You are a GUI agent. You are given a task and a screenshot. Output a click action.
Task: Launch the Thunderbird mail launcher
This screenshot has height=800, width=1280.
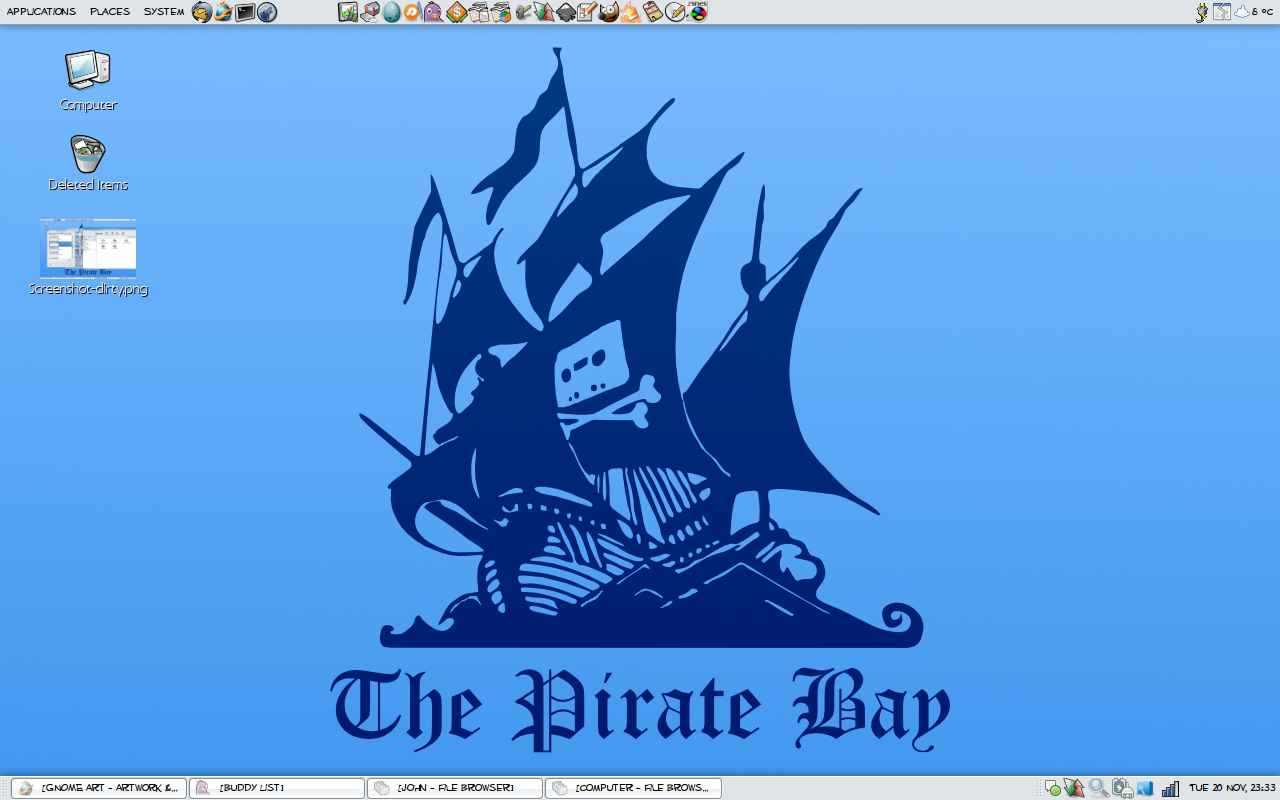coord(202,12)
